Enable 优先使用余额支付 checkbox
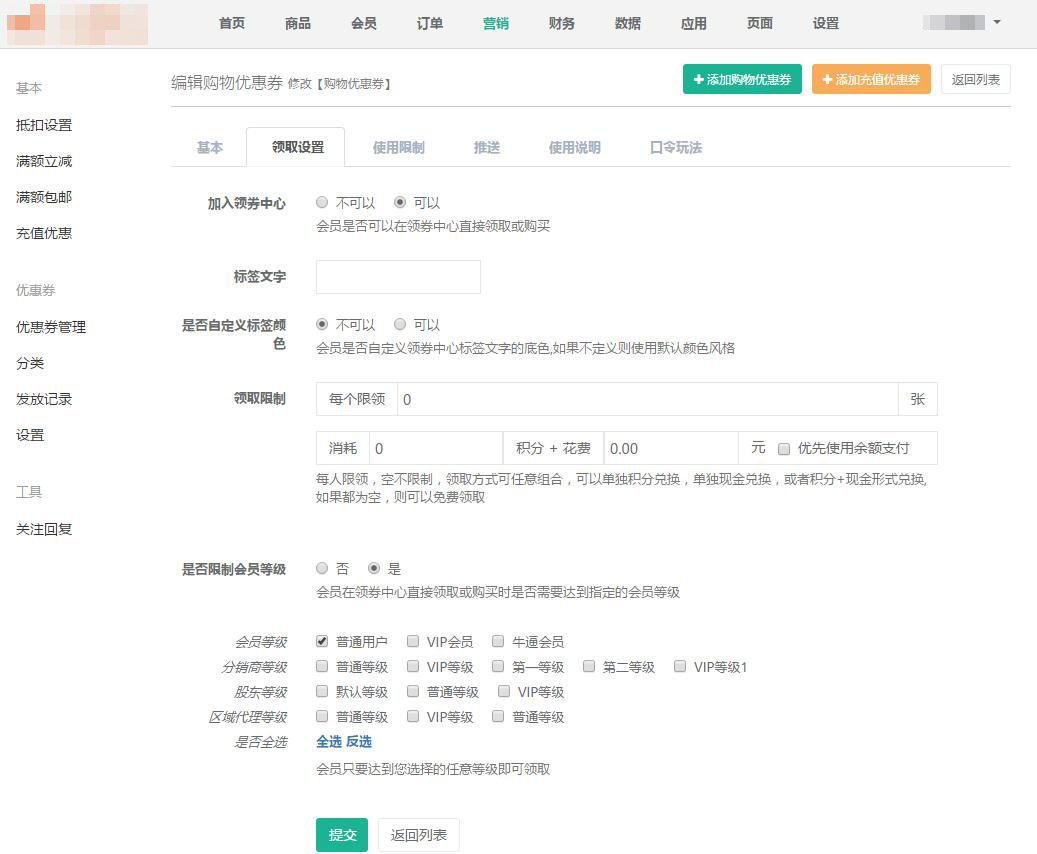The width and height of the screenshot is (1037, 854). [x=784, y=448]
